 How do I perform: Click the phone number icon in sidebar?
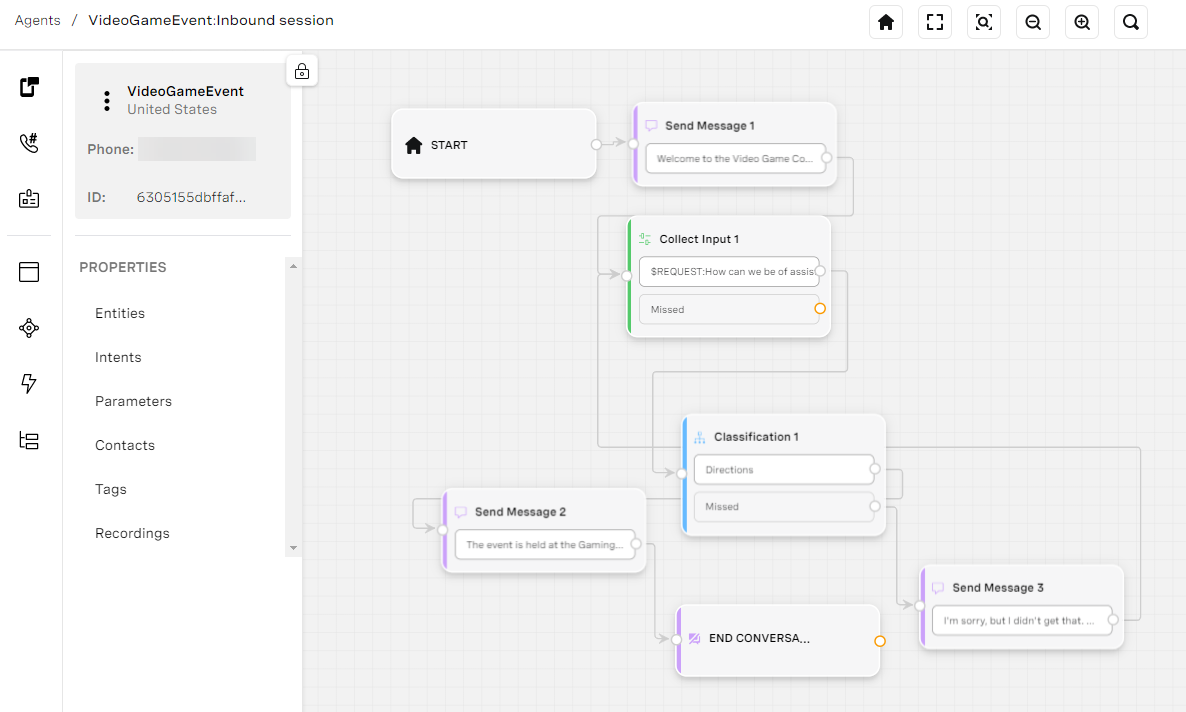click(29, 143)
